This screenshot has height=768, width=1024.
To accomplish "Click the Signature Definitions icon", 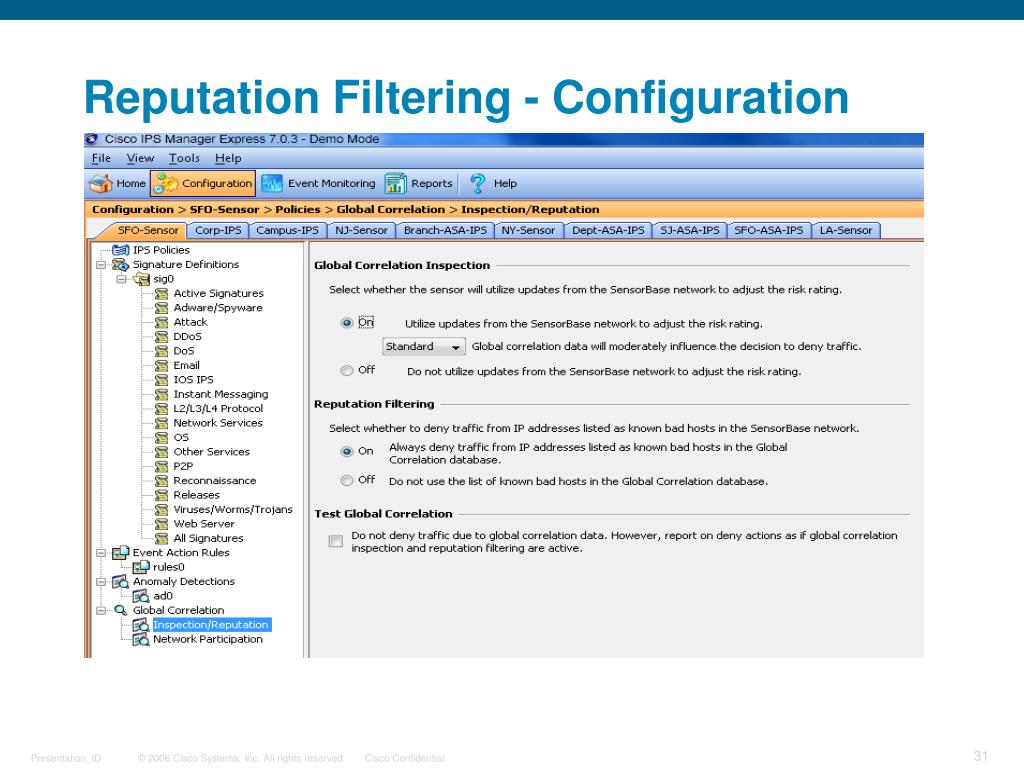I will click(x=120, y=264).
